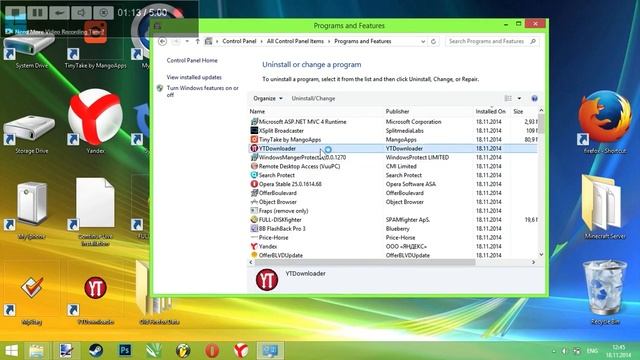This screenshot has height=360, width=640.
Task: Select the FULL-DISKfighter entry
Action: click(x=393, y=220)
